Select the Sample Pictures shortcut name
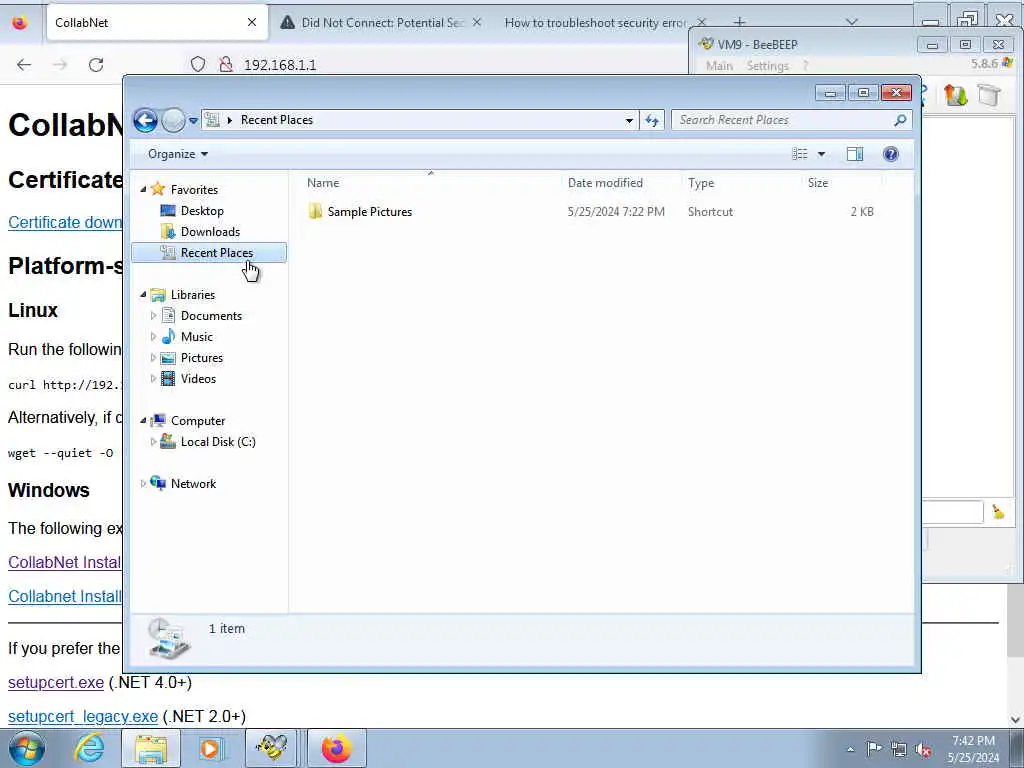The image size is (1024, 768). click(370, 212)
